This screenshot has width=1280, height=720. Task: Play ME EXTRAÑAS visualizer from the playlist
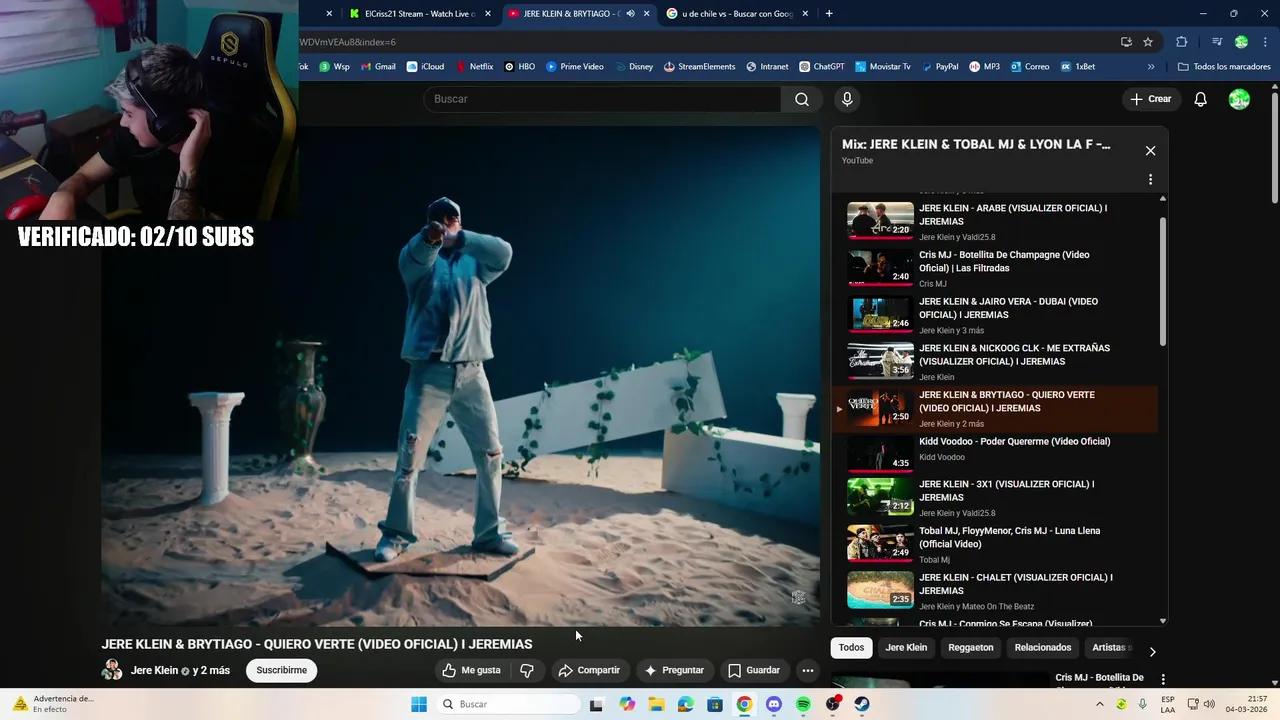995,362
